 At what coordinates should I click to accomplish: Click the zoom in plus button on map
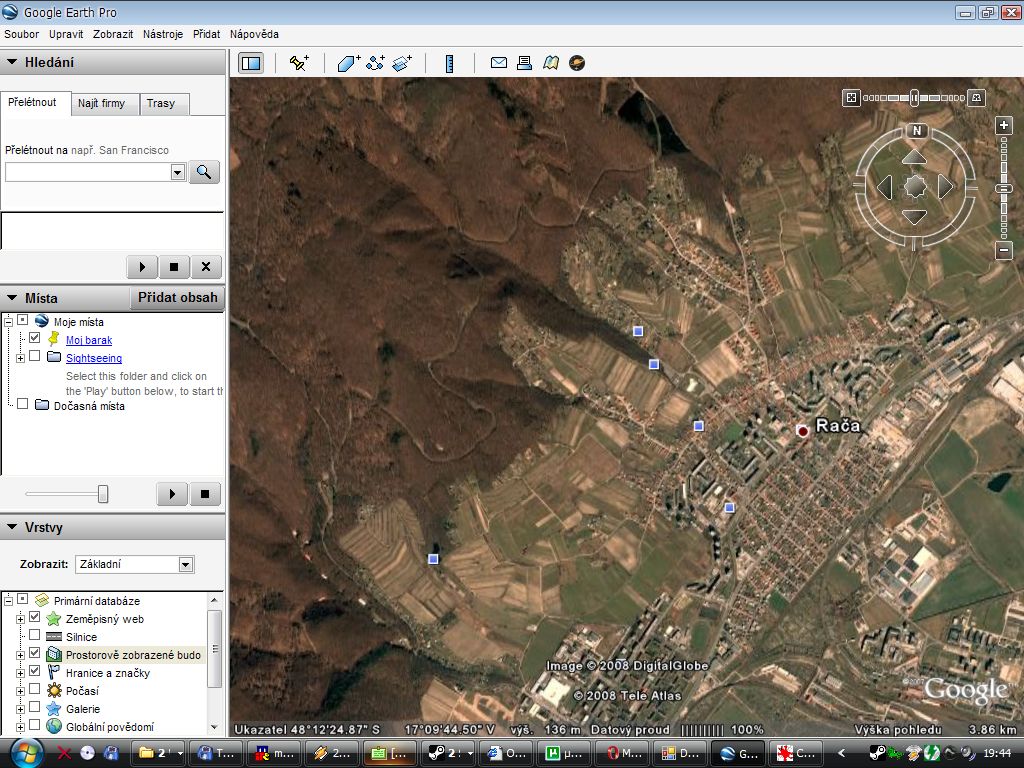tap(1004, 125)
